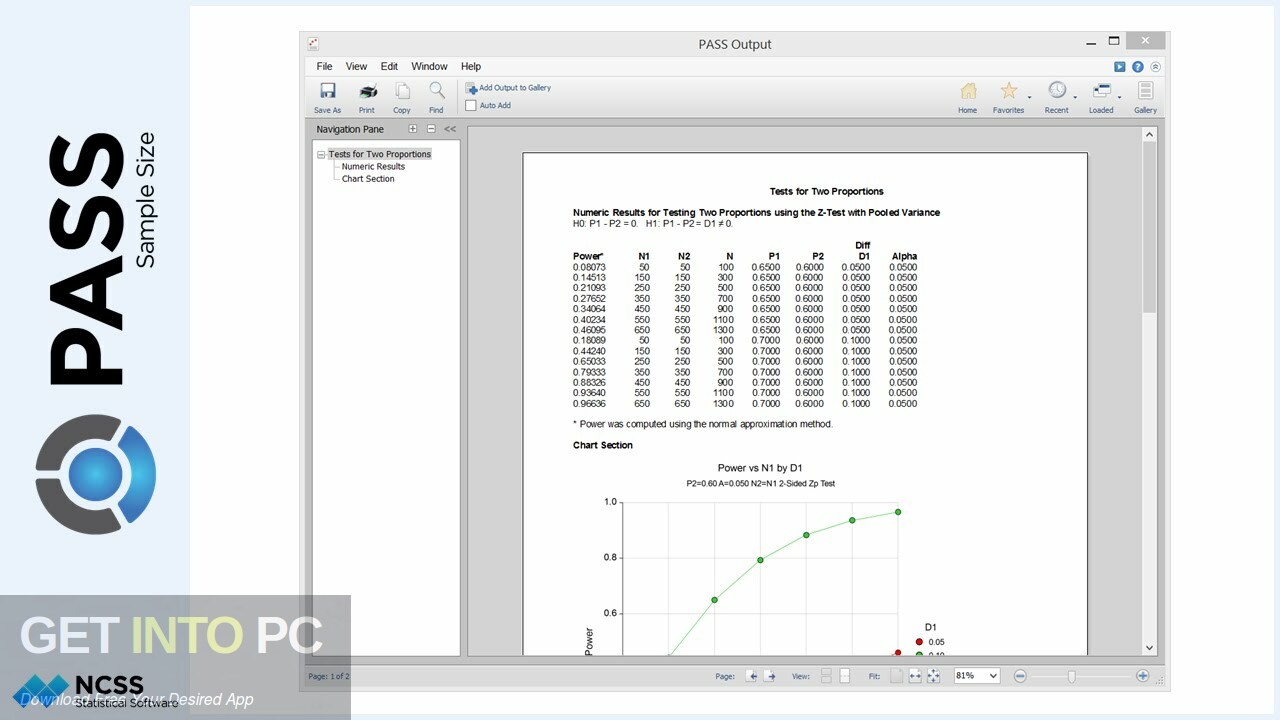Click the PASS Output window icon
This screenshot has height=720, width=1280.
tap(314, 44)
